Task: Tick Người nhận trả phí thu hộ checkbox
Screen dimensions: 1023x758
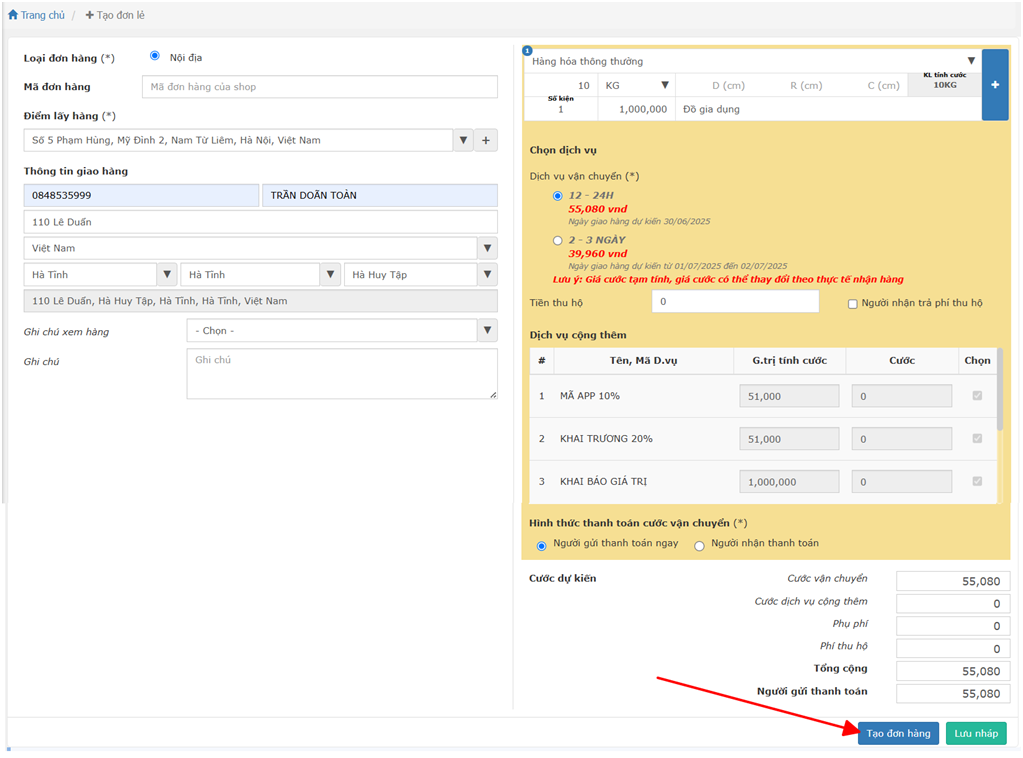Action: click(852, 303)
